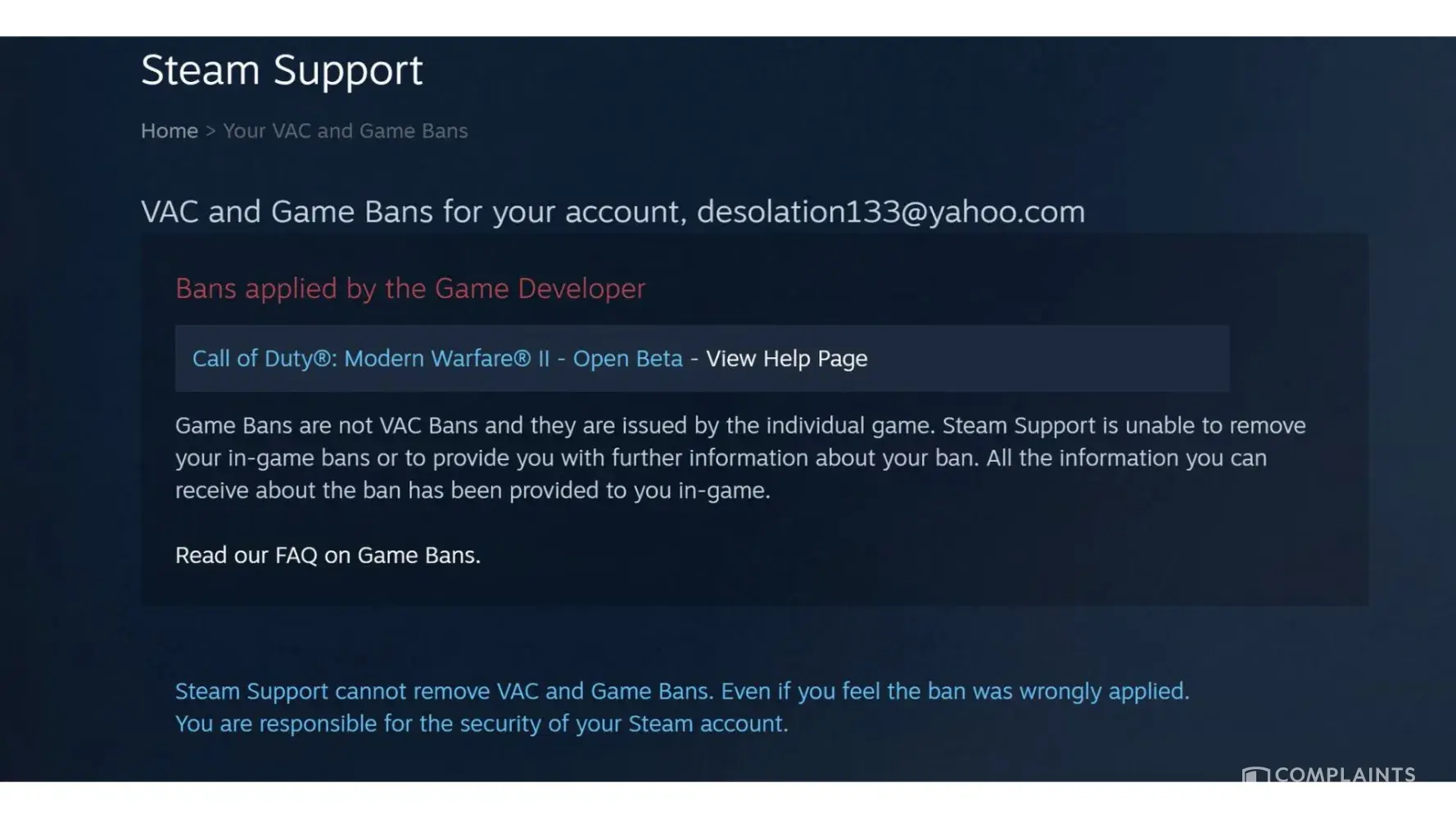1456x819 pixels.
Task: Click the 'Bans applied by the Game Developer' heading
Action: 410,288
